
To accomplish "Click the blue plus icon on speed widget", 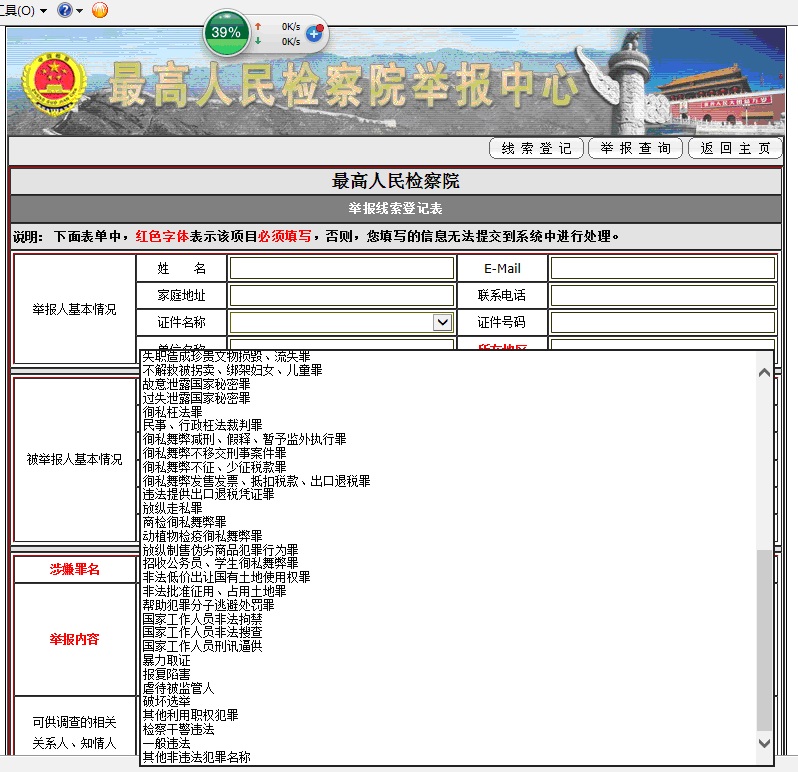I will tap(313, 33).
